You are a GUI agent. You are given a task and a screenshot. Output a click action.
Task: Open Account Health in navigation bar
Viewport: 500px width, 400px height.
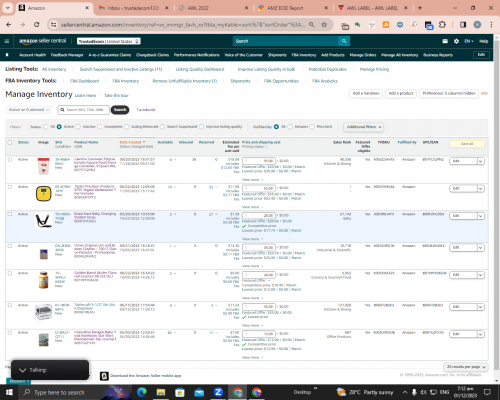pyautogui.click(x=32, y=55)
